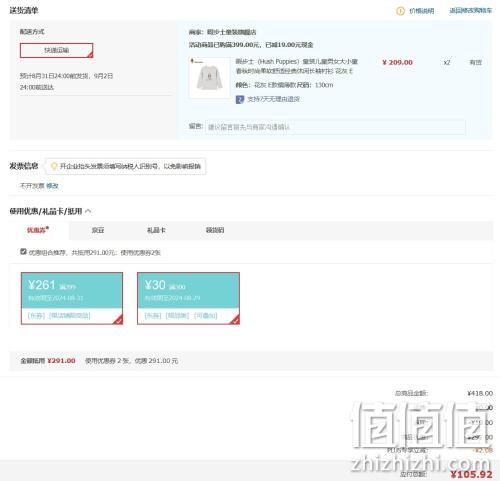Open the gray sweatshirt product thumbnail
Viewport: 500px width, 481px height.
(210, 78)
